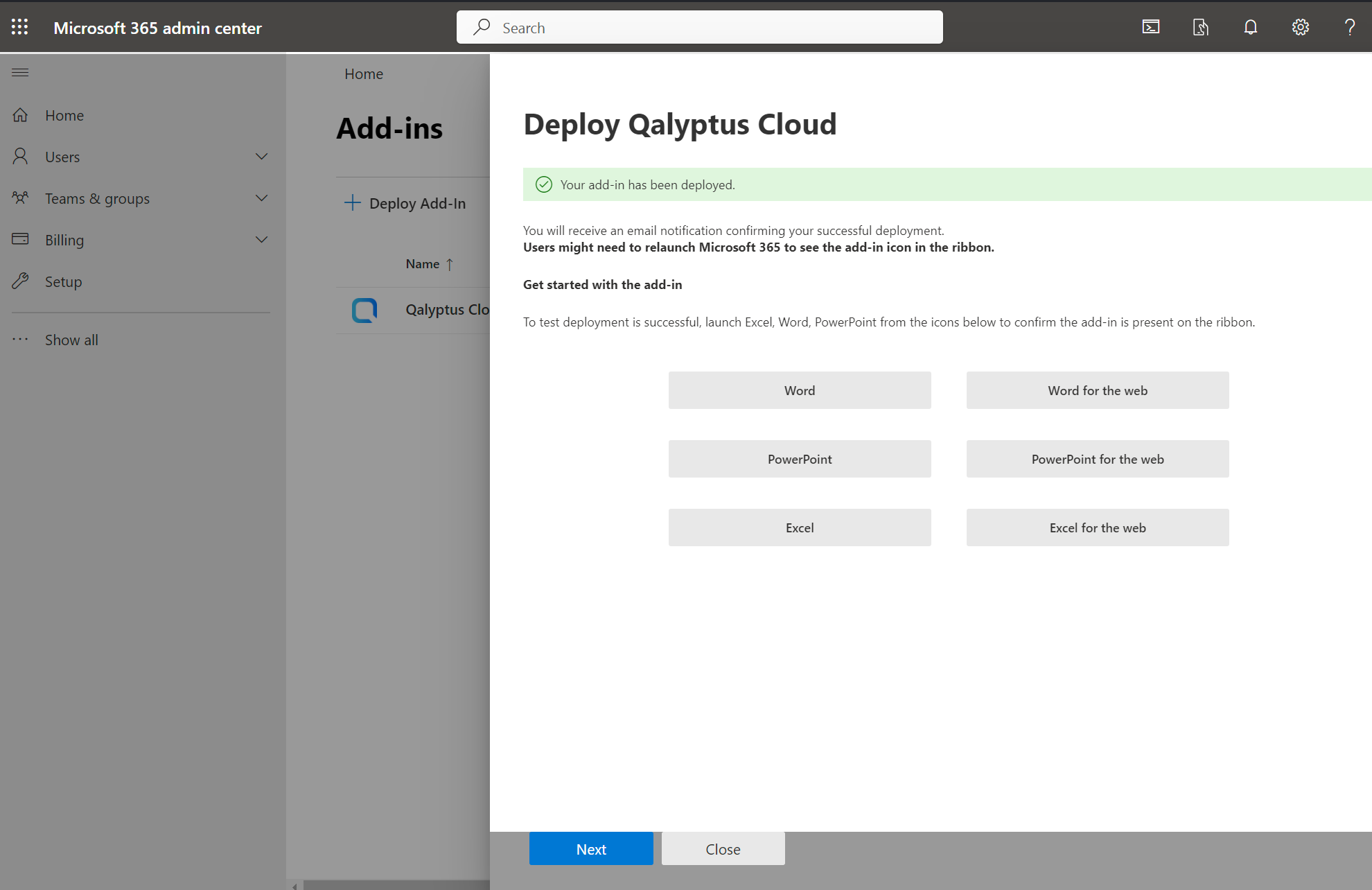Open Setup via the wrench icon
This screenshot has height=890, width=1372.
click(x=20, y=281)
